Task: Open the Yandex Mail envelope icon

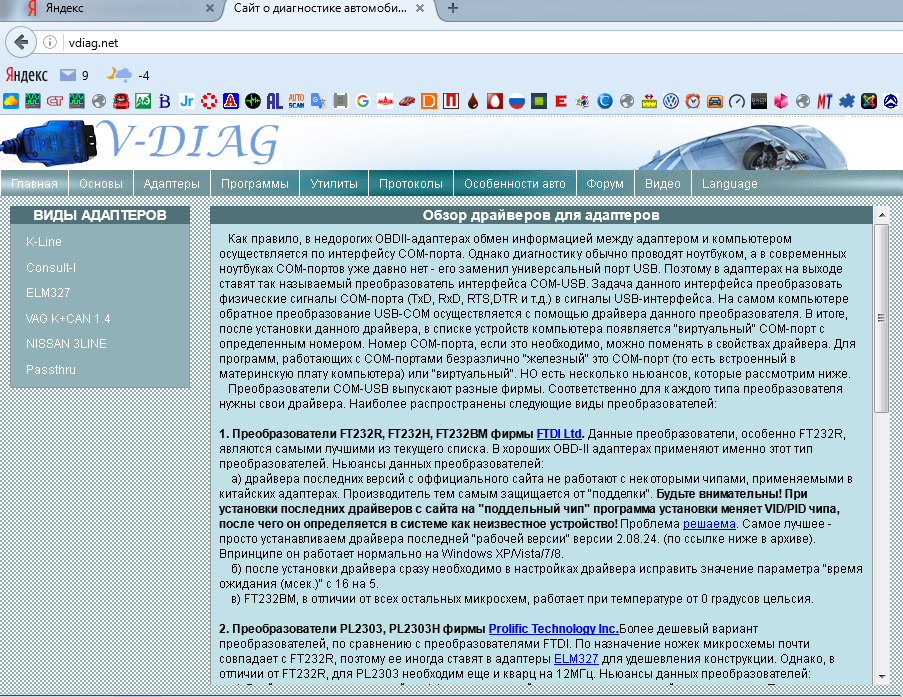Action: point(68,75)
